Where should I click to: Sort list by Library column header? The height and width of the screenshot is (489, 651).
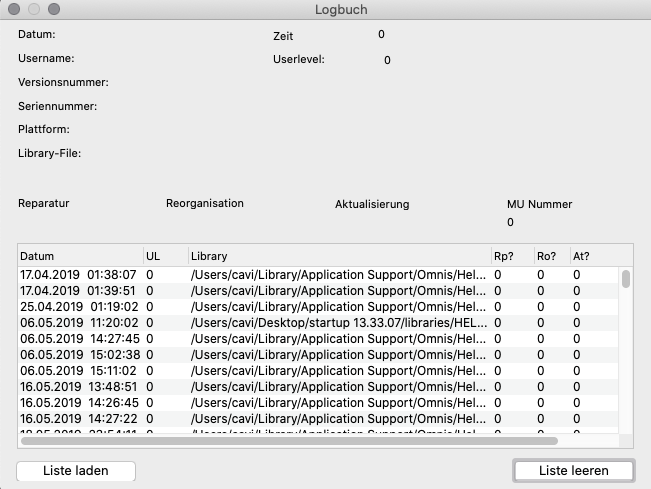pos(338,256)
